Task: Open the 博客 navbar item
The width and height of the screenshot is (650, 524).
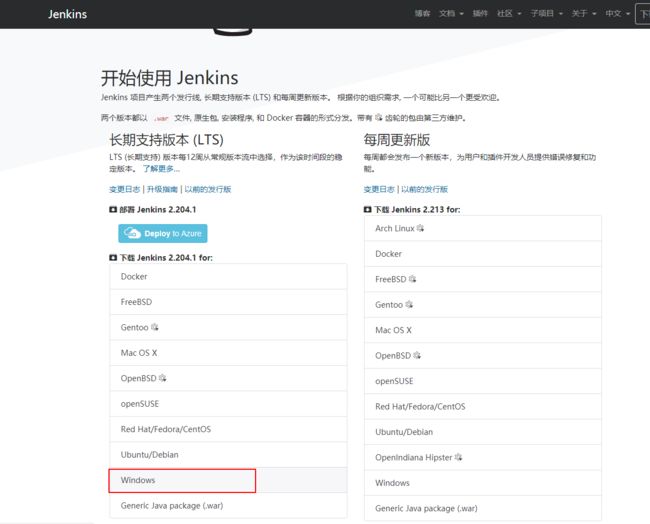Action: click(x=422, y=14)
